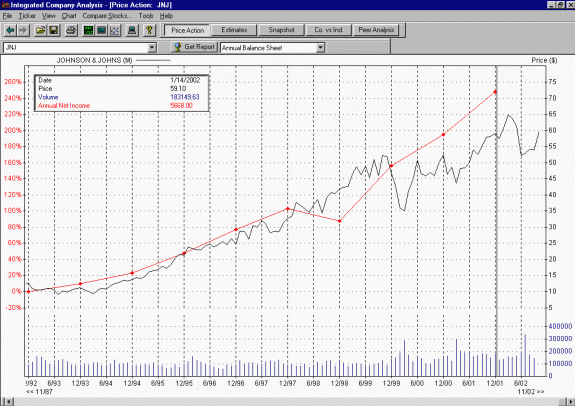Go back with the left arrow icon
This screenshot has height=406, width=575.
[x=10, y=30]
